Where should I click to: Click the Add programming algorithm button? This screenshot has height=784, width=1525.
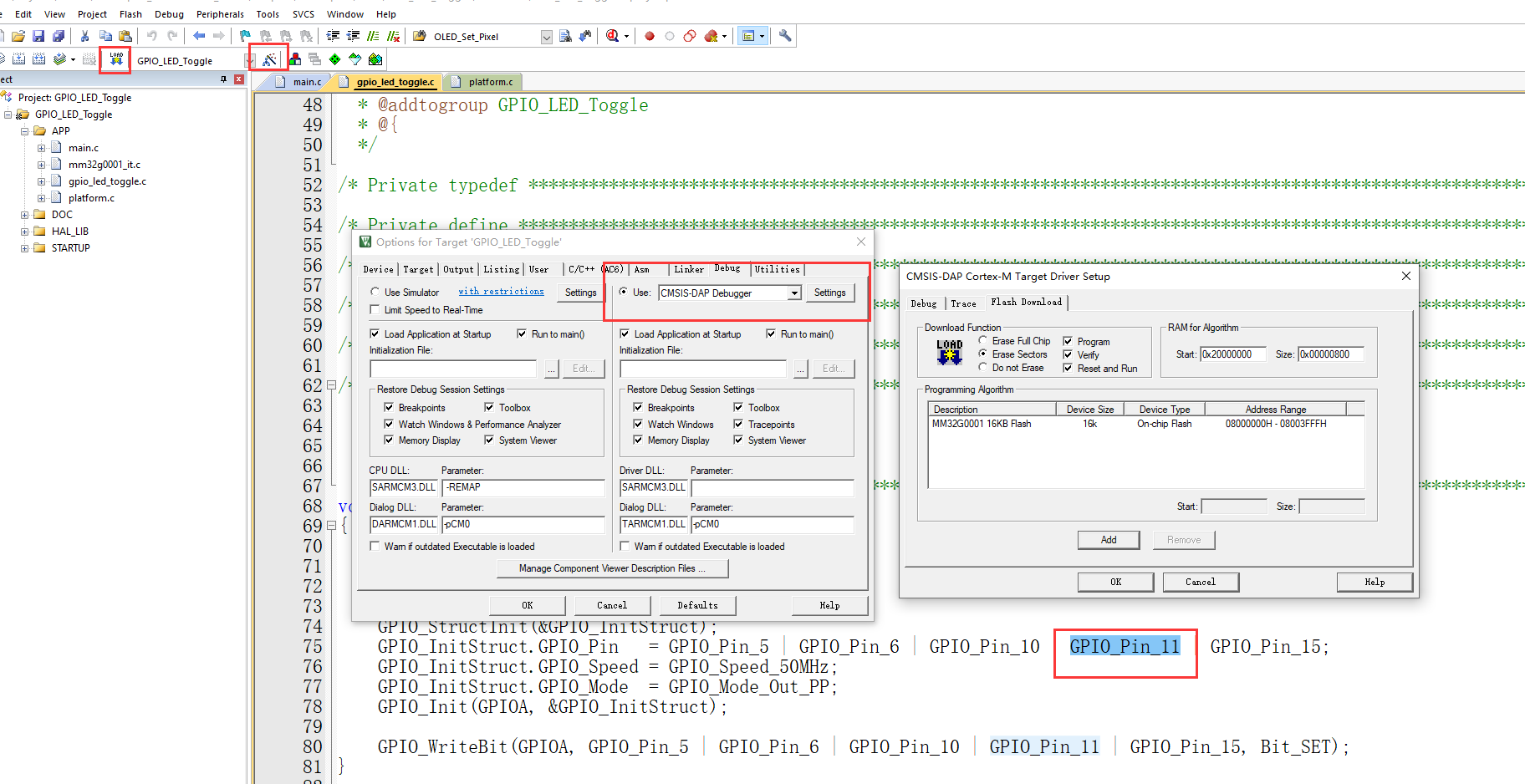coord(1108,540)
